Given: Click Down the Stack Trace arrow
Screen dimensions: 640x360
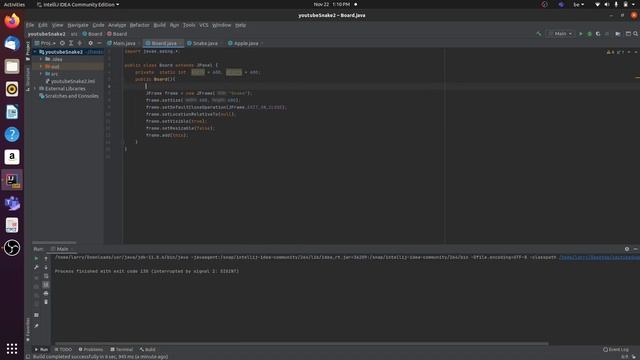Looking at the screenshot, I should (x=46, y=267).
